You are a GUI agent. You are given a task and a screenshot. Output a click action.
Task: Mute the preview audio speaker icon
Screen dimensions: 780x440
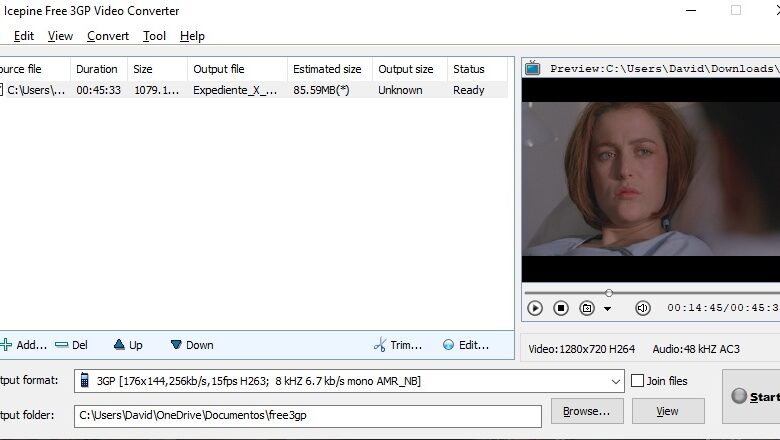coord(643,308)
